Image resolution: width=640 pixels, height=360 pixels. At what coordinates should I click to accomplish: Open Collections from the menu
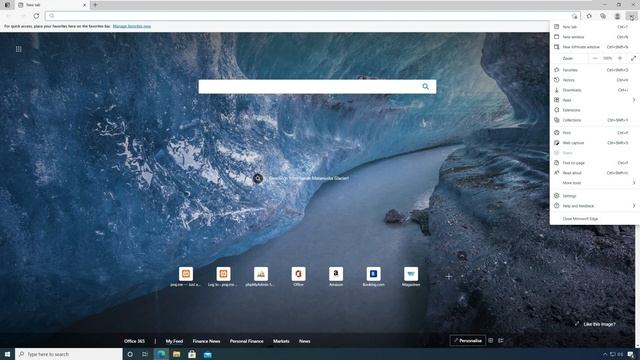click(595, 120)
